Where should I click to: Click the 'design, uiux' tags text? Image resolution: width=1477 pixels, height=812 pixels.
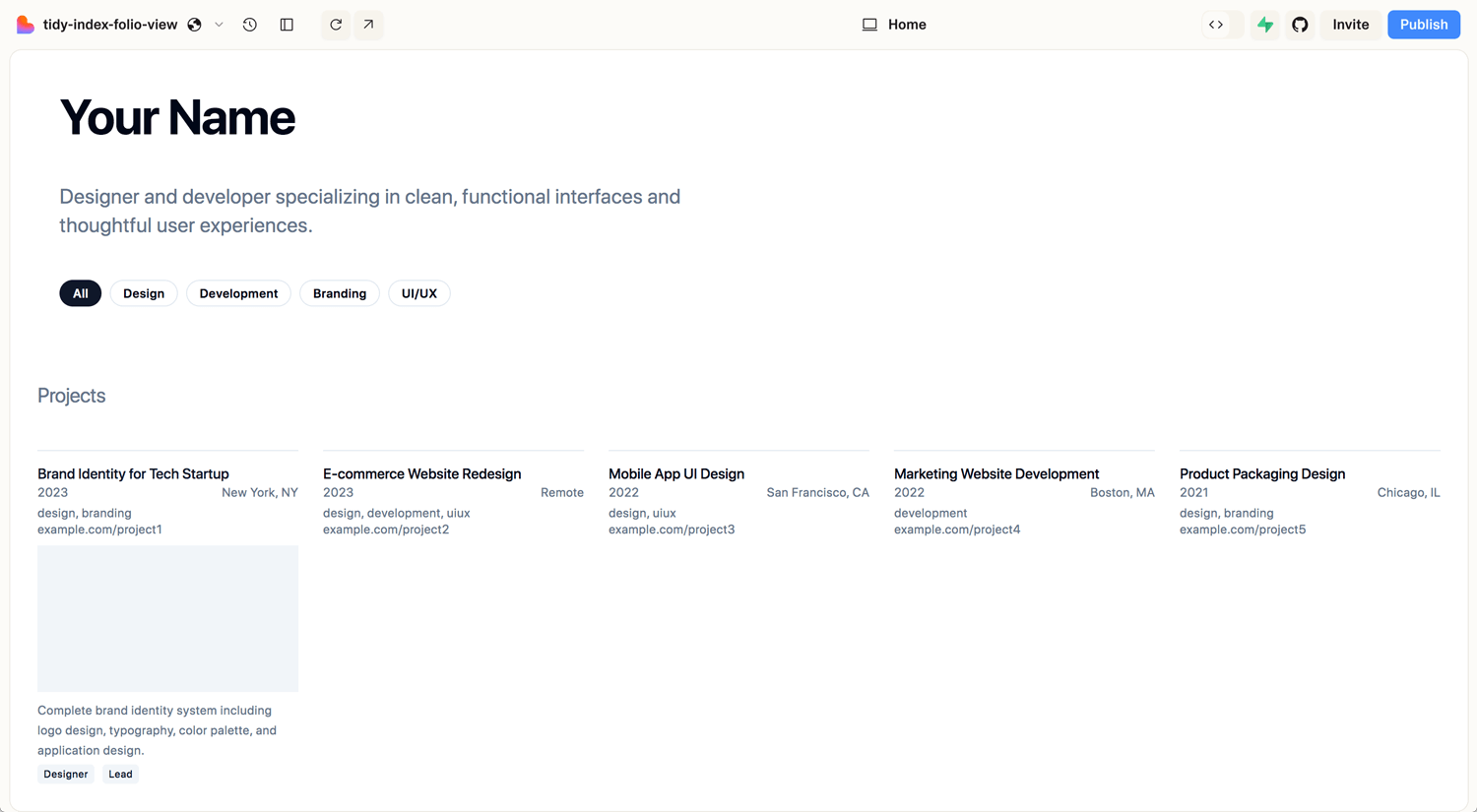642,513
